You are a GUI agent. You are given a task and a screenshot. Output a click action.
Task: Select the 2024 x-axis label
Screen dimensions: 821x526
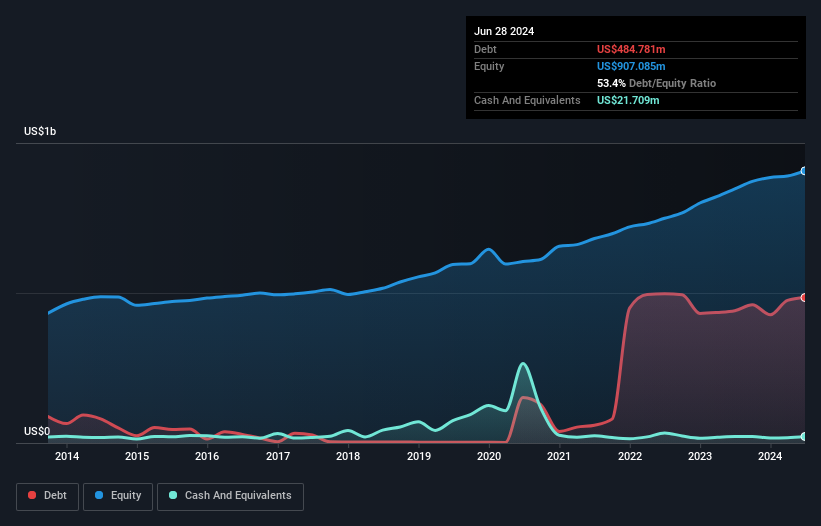coord(770,456)
